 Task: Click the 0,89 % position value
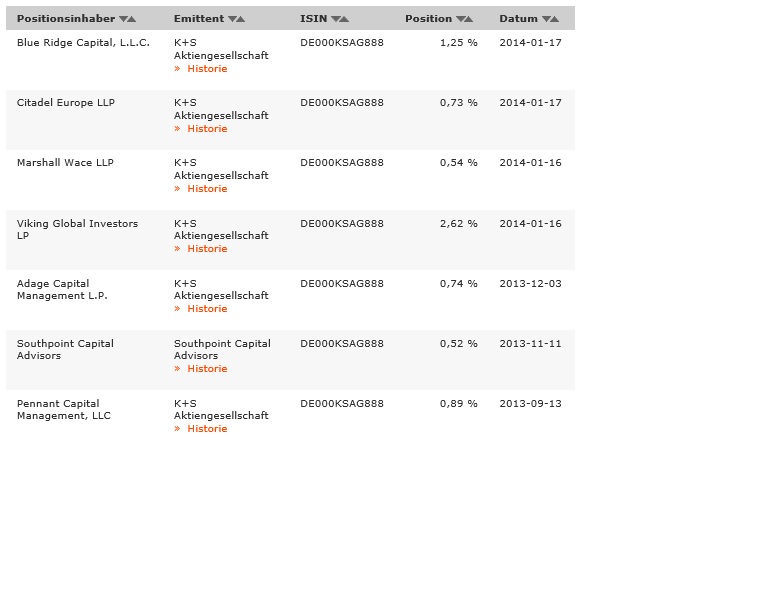(458, 403)
